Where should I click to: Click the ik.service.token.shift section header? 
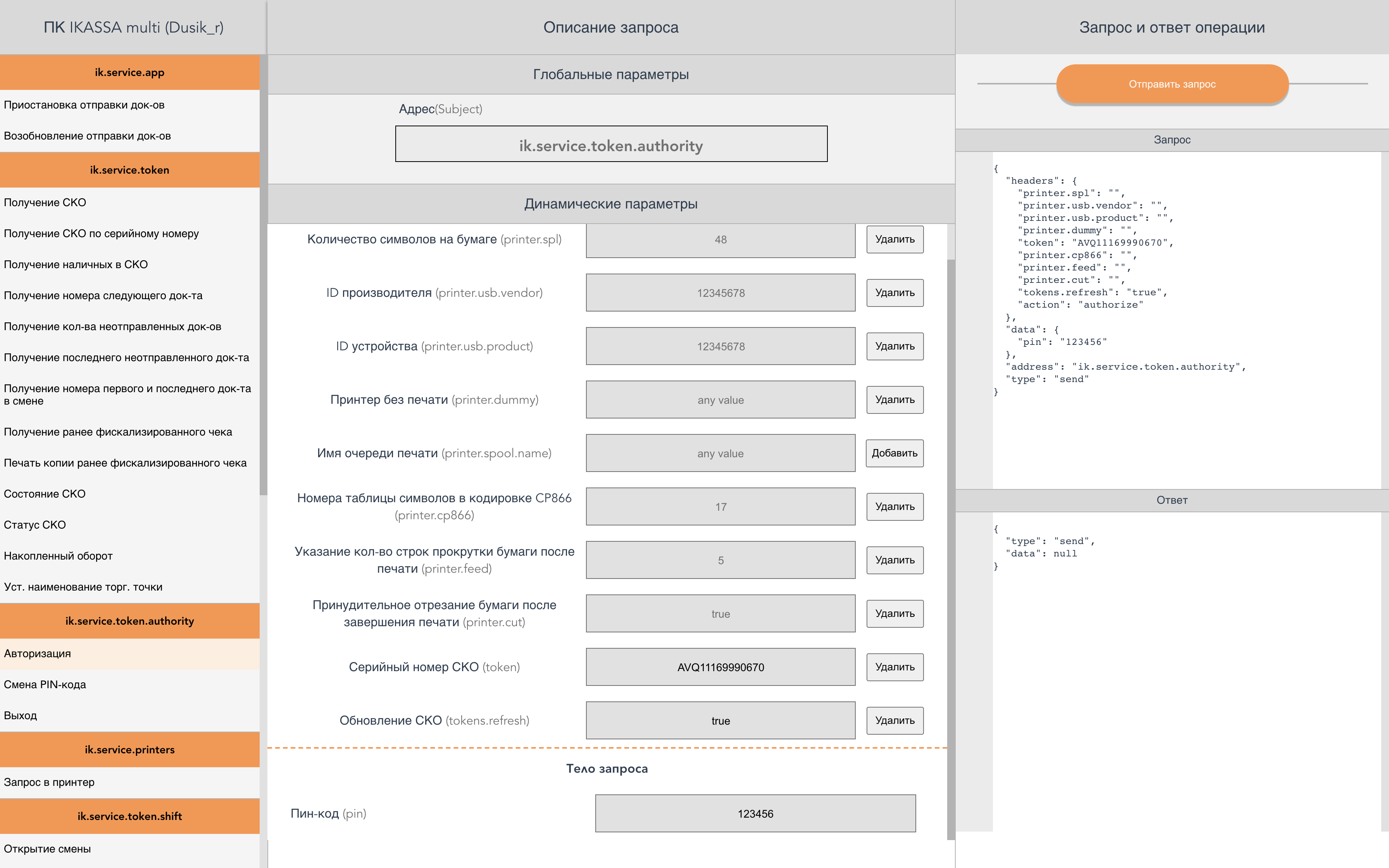129,816
